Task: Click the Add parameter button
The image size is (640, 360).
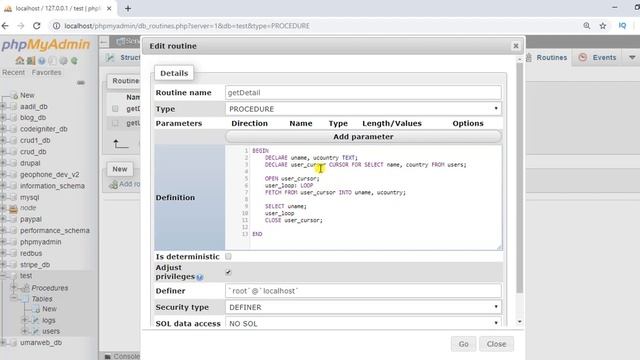Action: pyautogui.click(x=363, y=137)
